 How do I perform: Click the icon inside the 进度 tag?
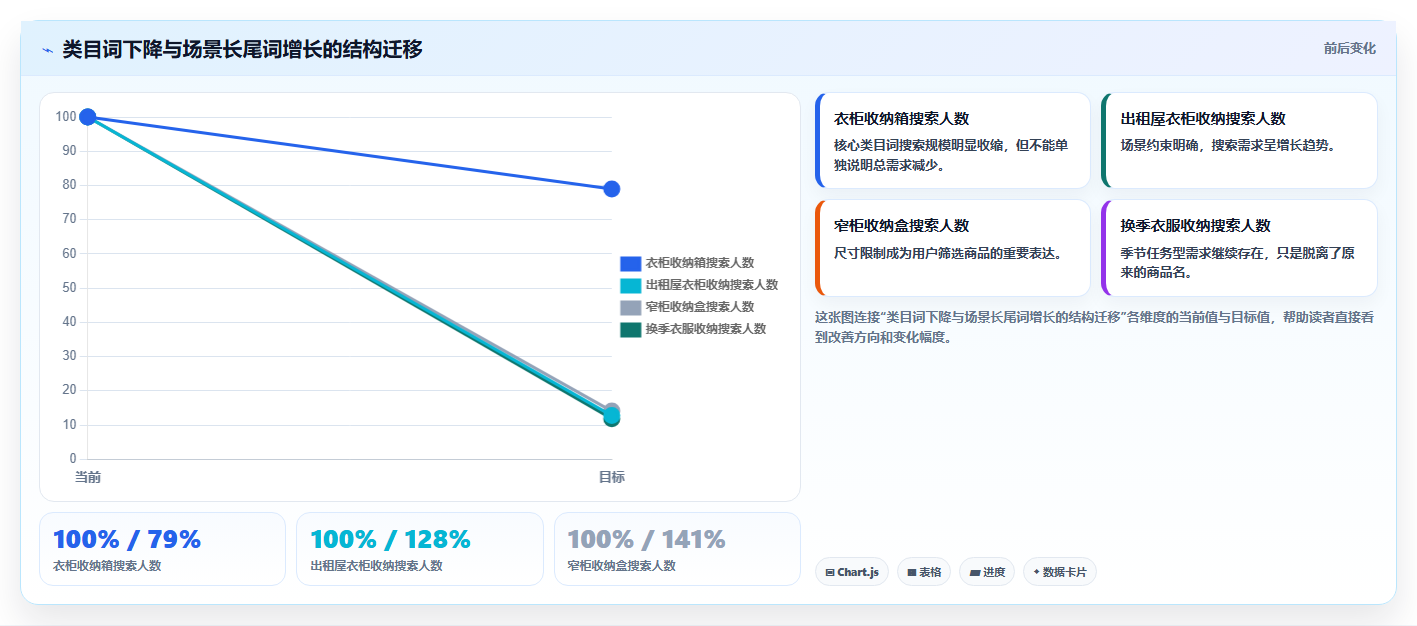[x=975, y=573]
